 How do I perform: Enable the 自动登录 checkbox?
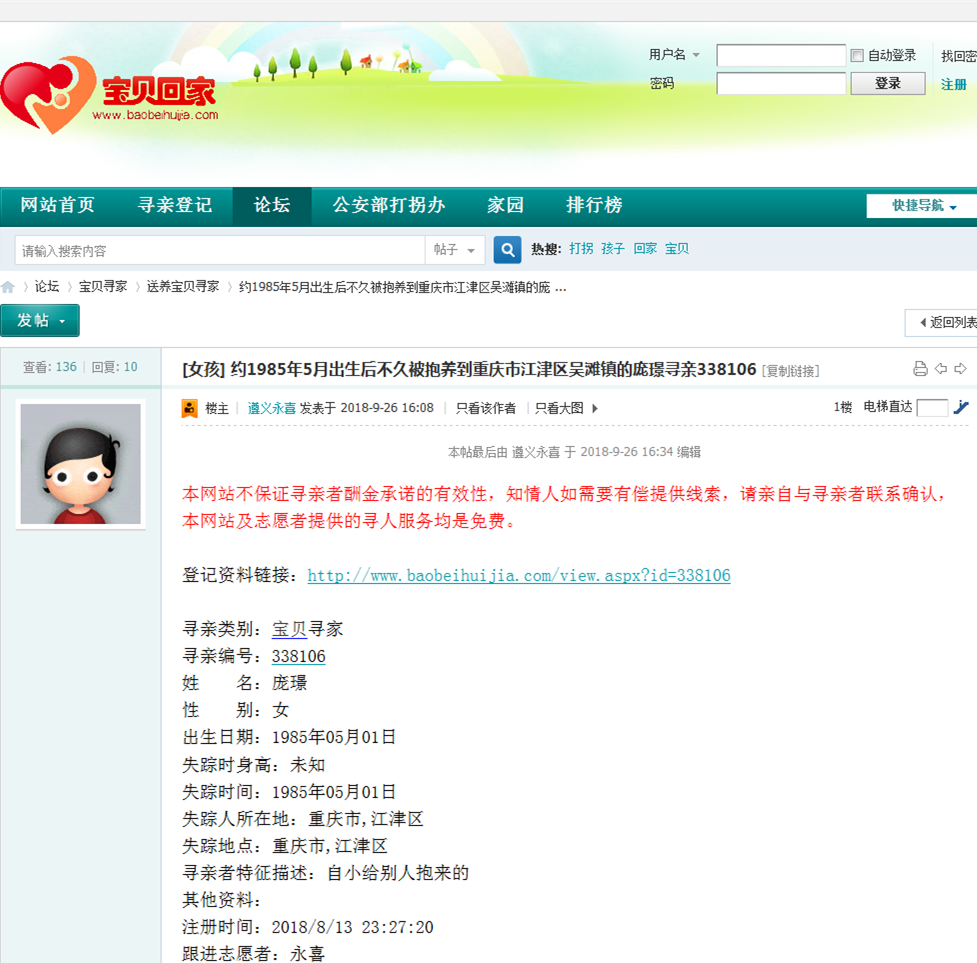point(857,55)
